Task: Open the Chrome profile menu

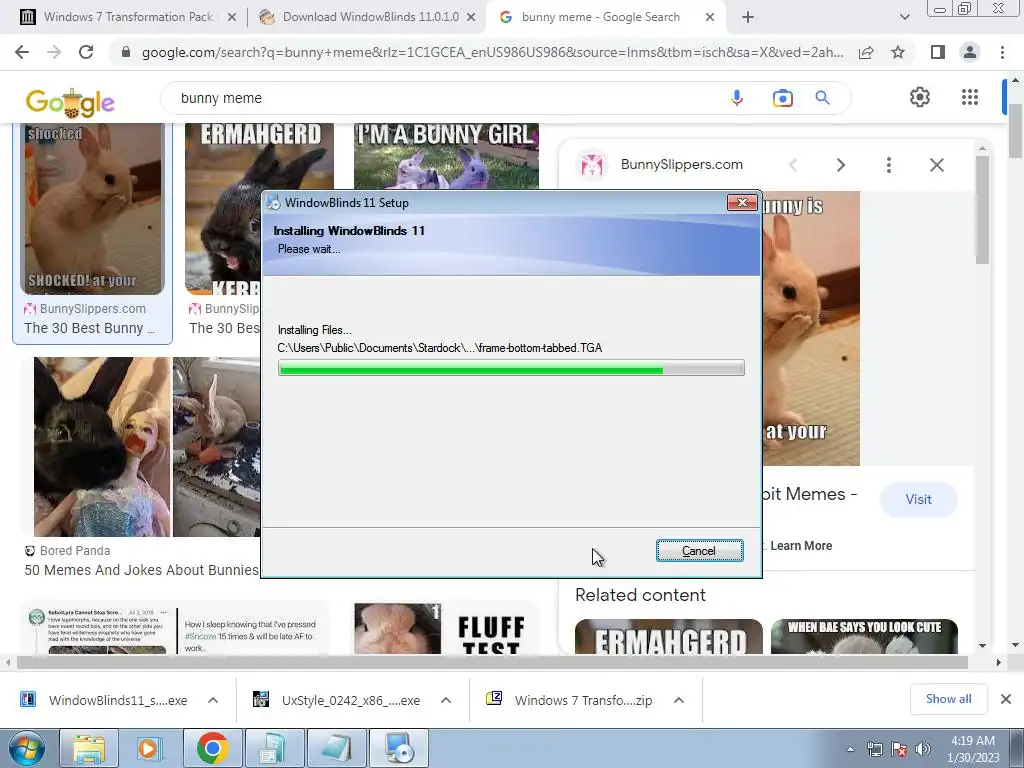Action: tap(970, 52)
